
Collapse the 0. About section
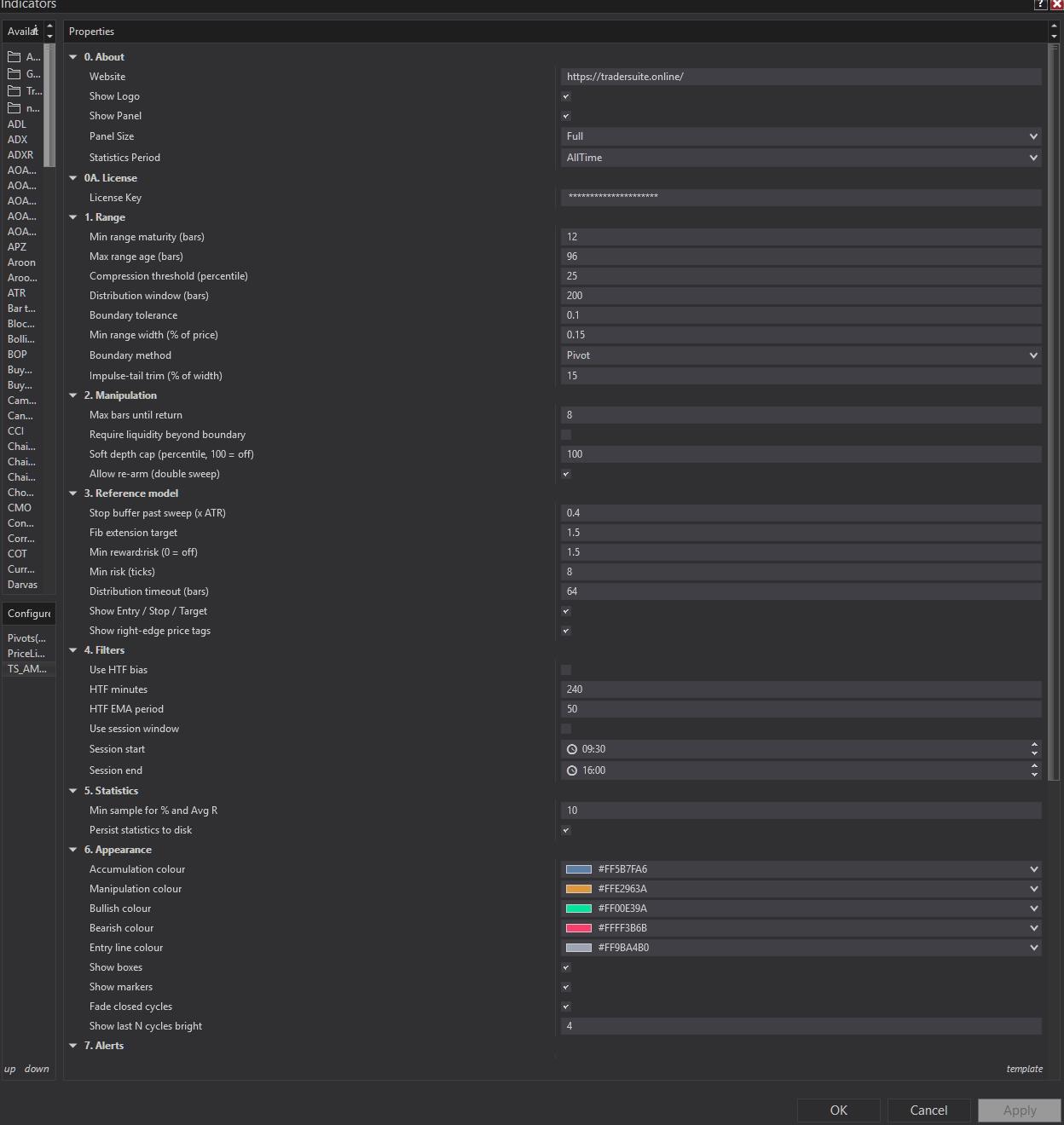click(x=73, y=57)
